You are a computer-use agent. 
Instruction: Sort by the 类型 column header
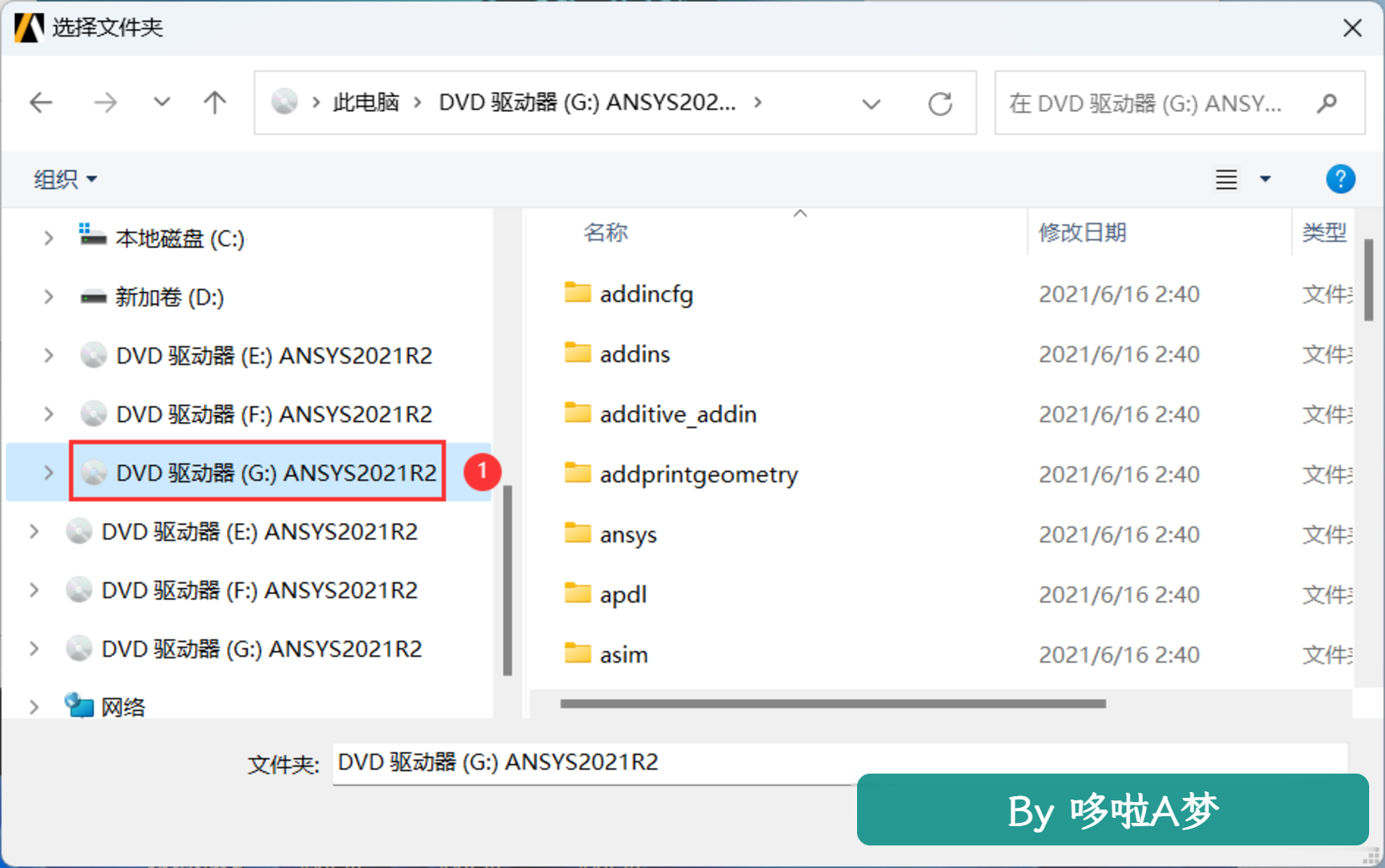1324,232
